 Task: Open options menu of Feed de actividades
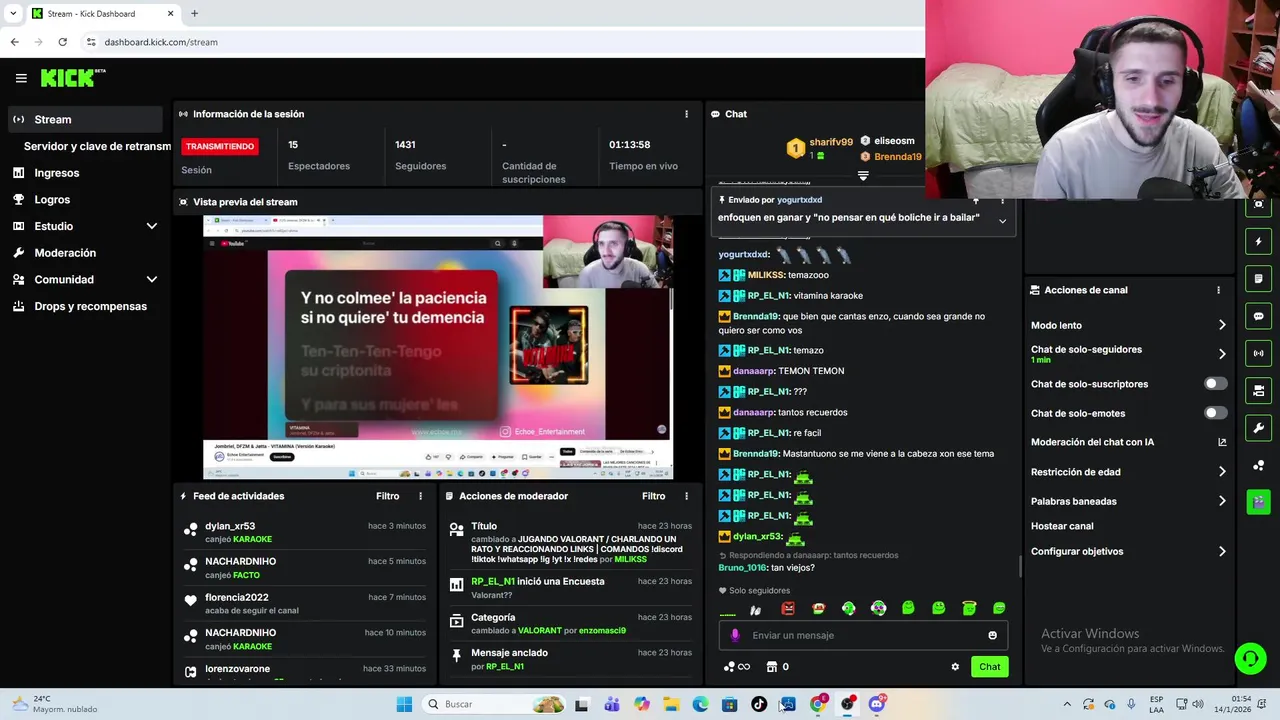420,496
